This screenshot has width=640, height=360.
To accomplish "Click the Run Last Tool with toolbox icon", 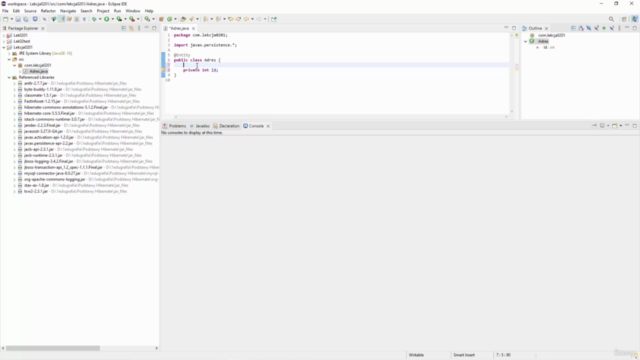I will coord(132,19).
